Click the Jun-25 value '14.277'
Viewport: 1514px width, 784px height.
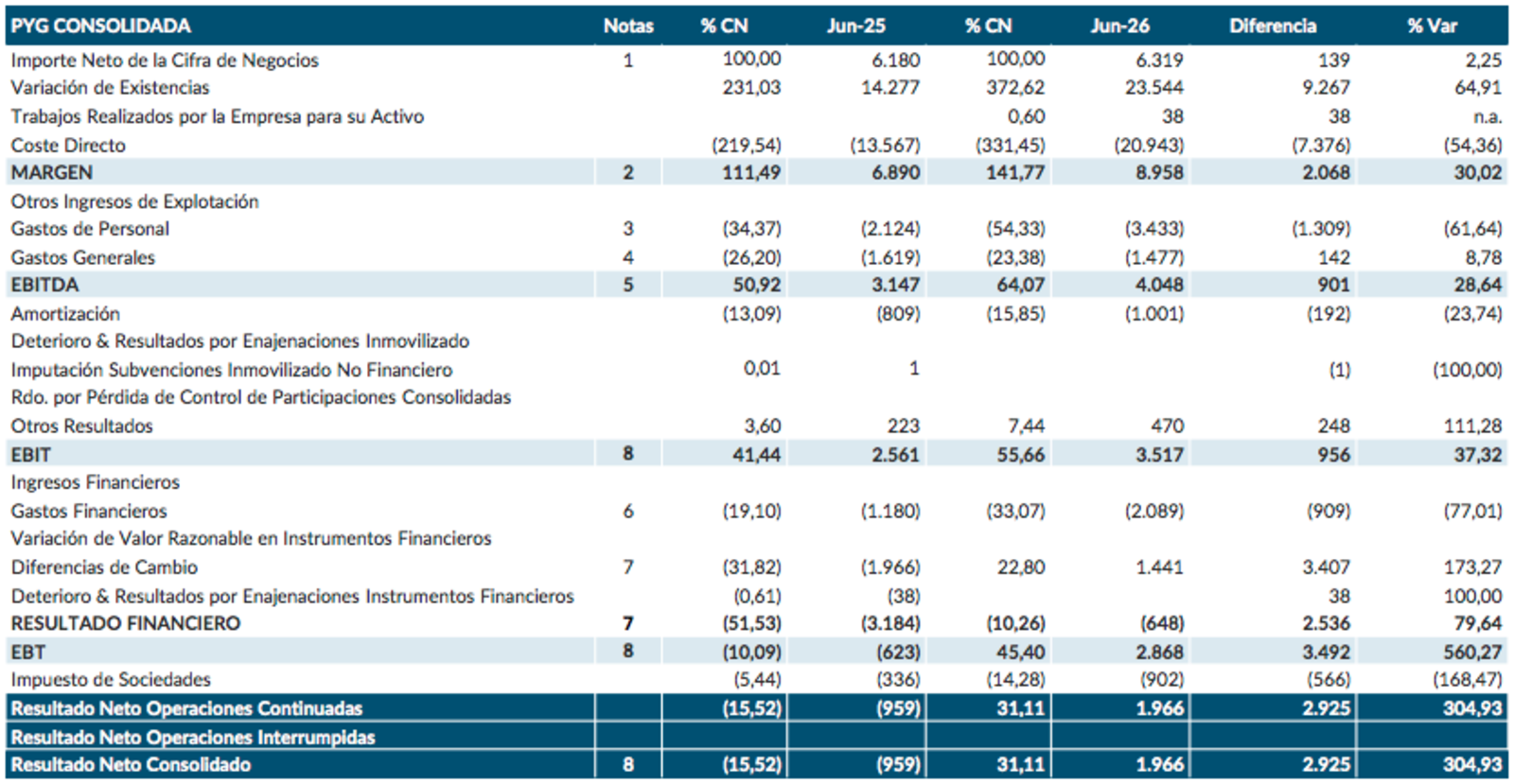[890, 88]
